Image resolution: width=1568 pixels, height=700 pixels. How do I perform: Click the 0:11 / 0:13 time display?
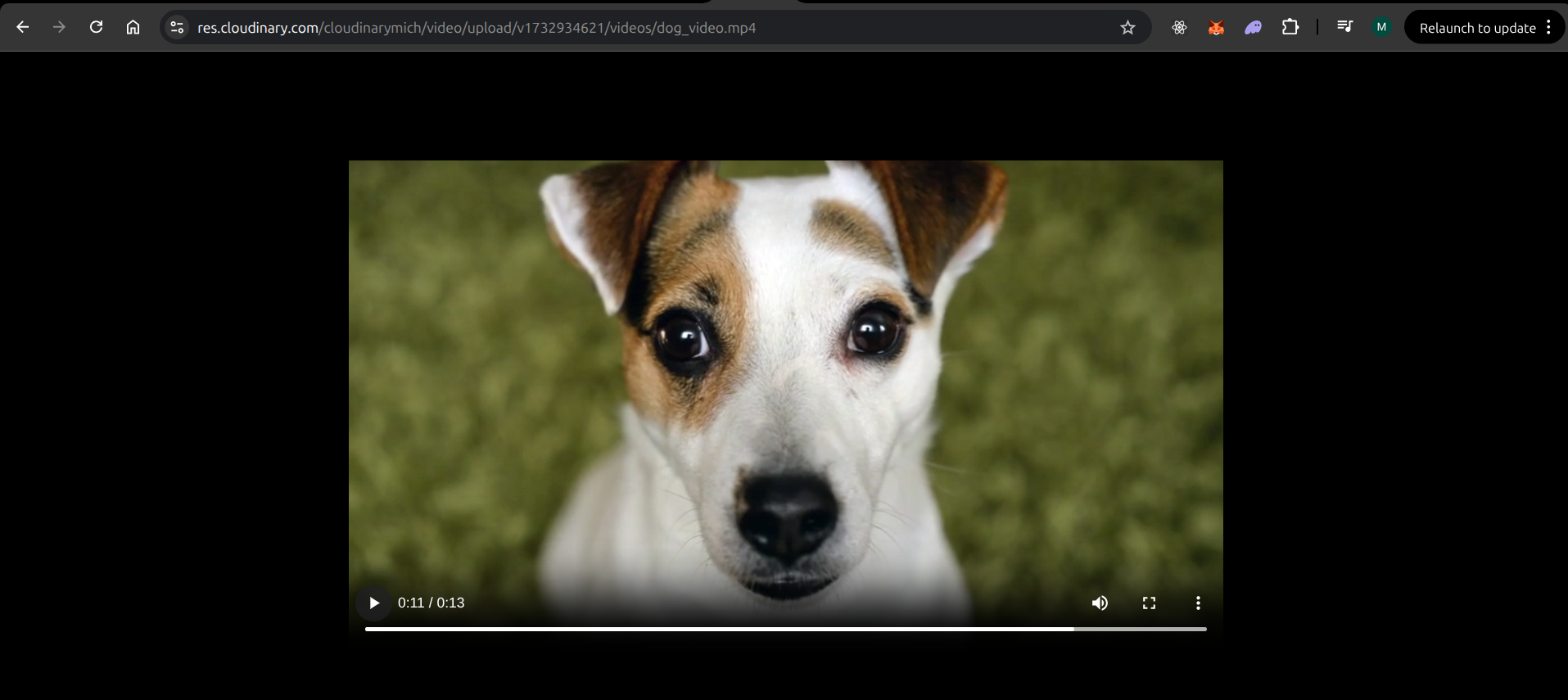pyautogui.click(x=431, y=603)
